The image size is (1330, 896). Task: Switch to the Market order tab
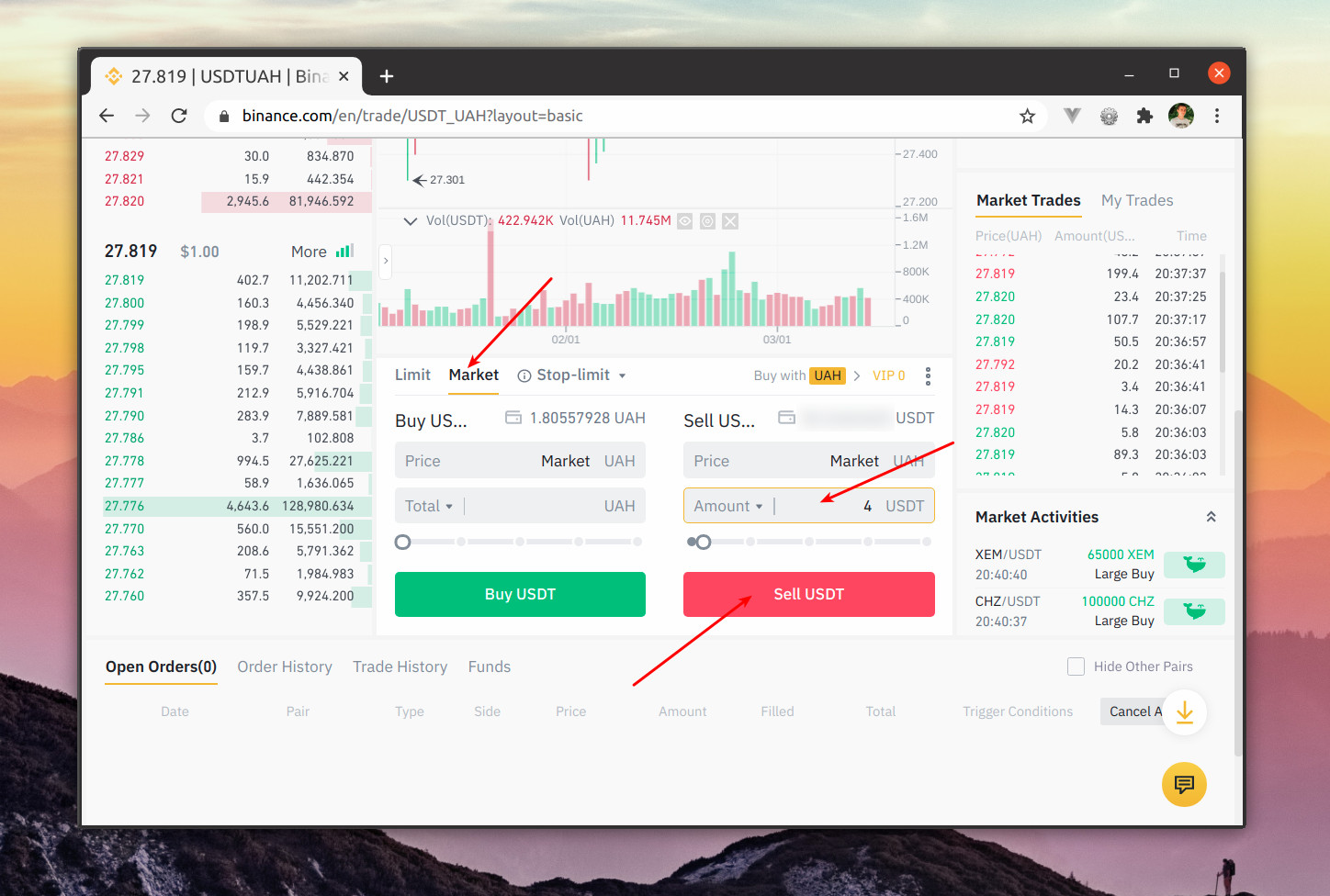click(474, 375)
